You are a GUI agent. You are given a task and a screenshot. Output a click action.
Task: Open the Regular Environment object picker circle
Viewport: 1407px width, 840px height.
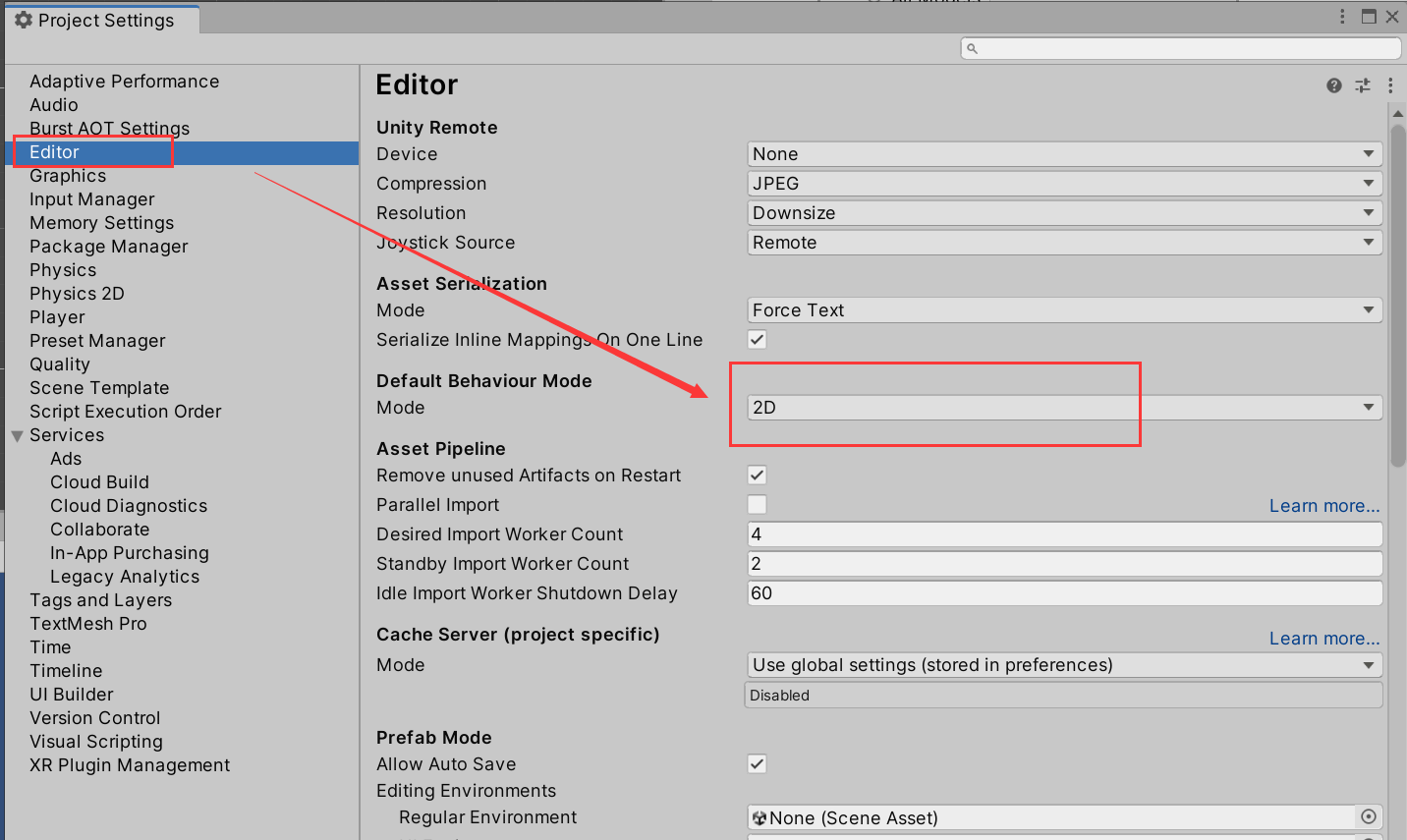coord(1369,816)
